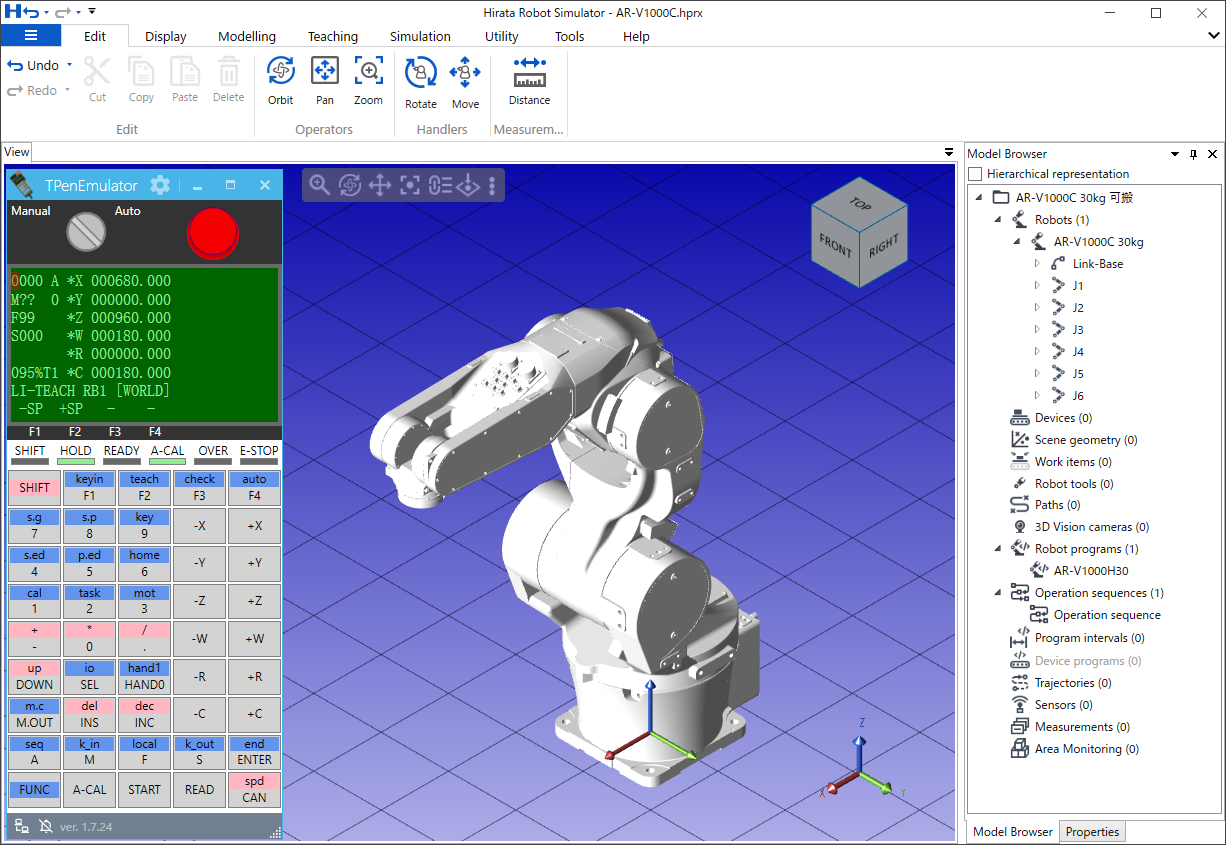Image resolution: width=1226 pixels, height=845 pixels.
Task: Collapse the Robots (1) node
Action: [x=998, y=220]
